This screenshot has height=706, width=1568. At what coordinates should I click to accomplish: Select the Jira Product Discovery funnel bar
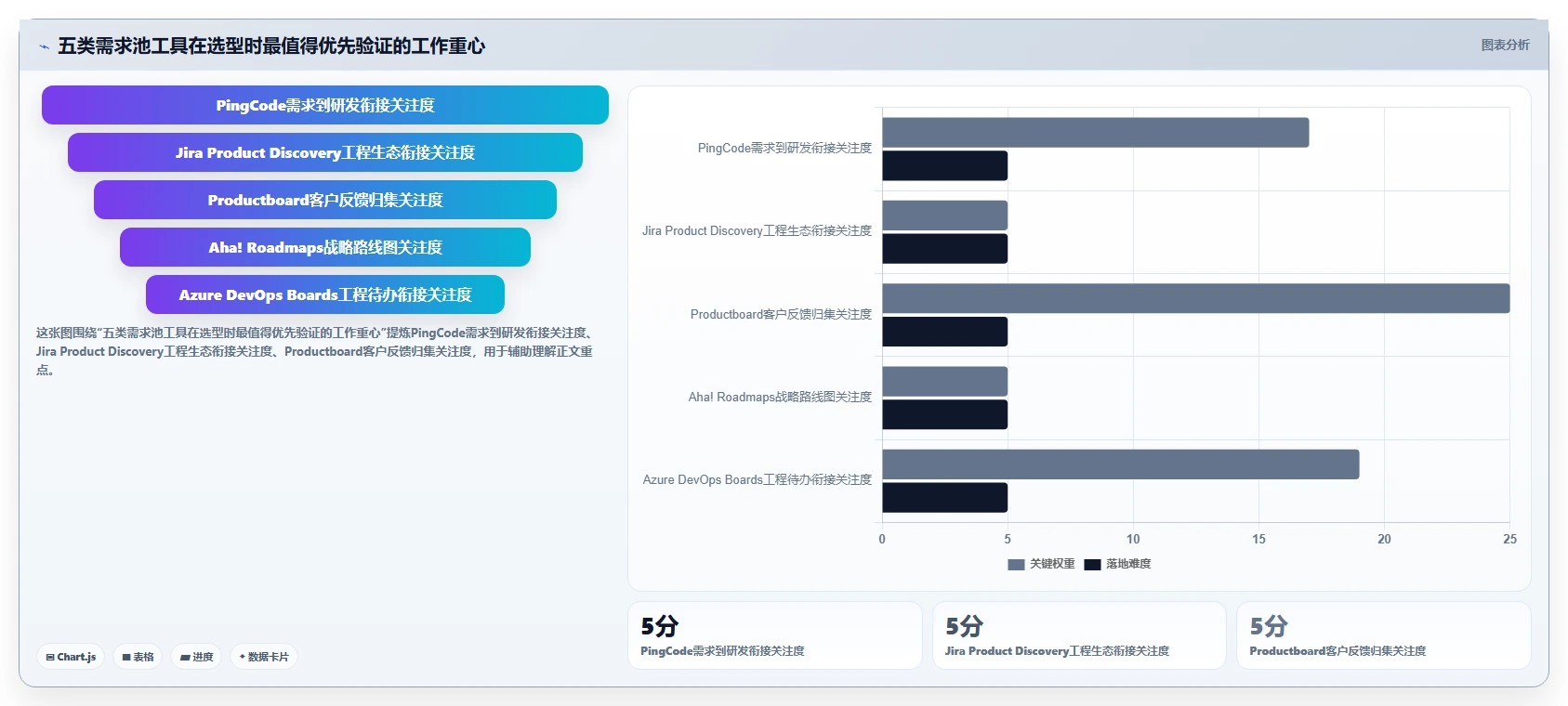325,152
